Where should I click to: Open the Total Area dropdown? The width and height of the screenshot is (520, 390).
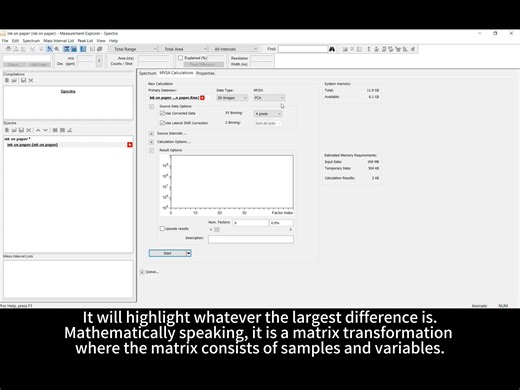[x=183, y=49]
